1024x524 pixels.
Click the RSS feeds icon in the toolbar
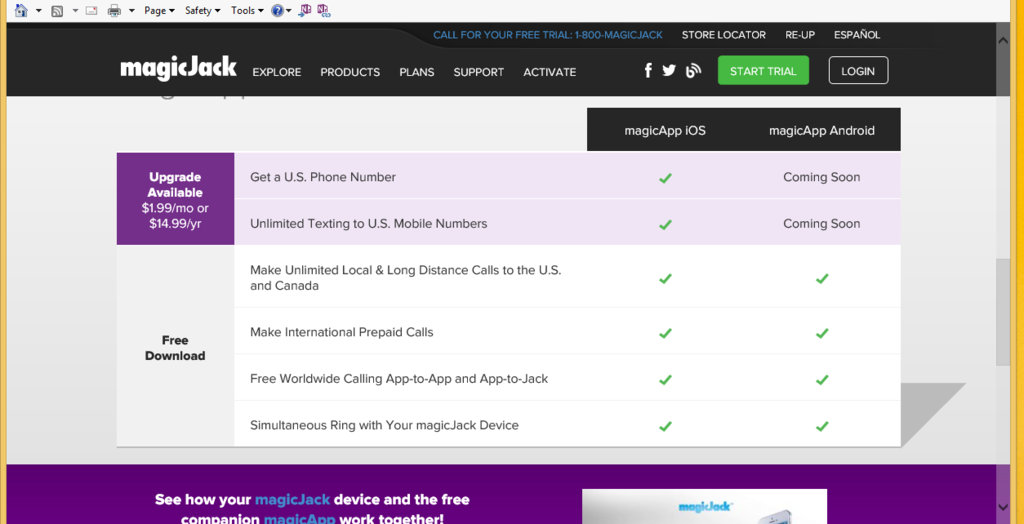[57, 11]
